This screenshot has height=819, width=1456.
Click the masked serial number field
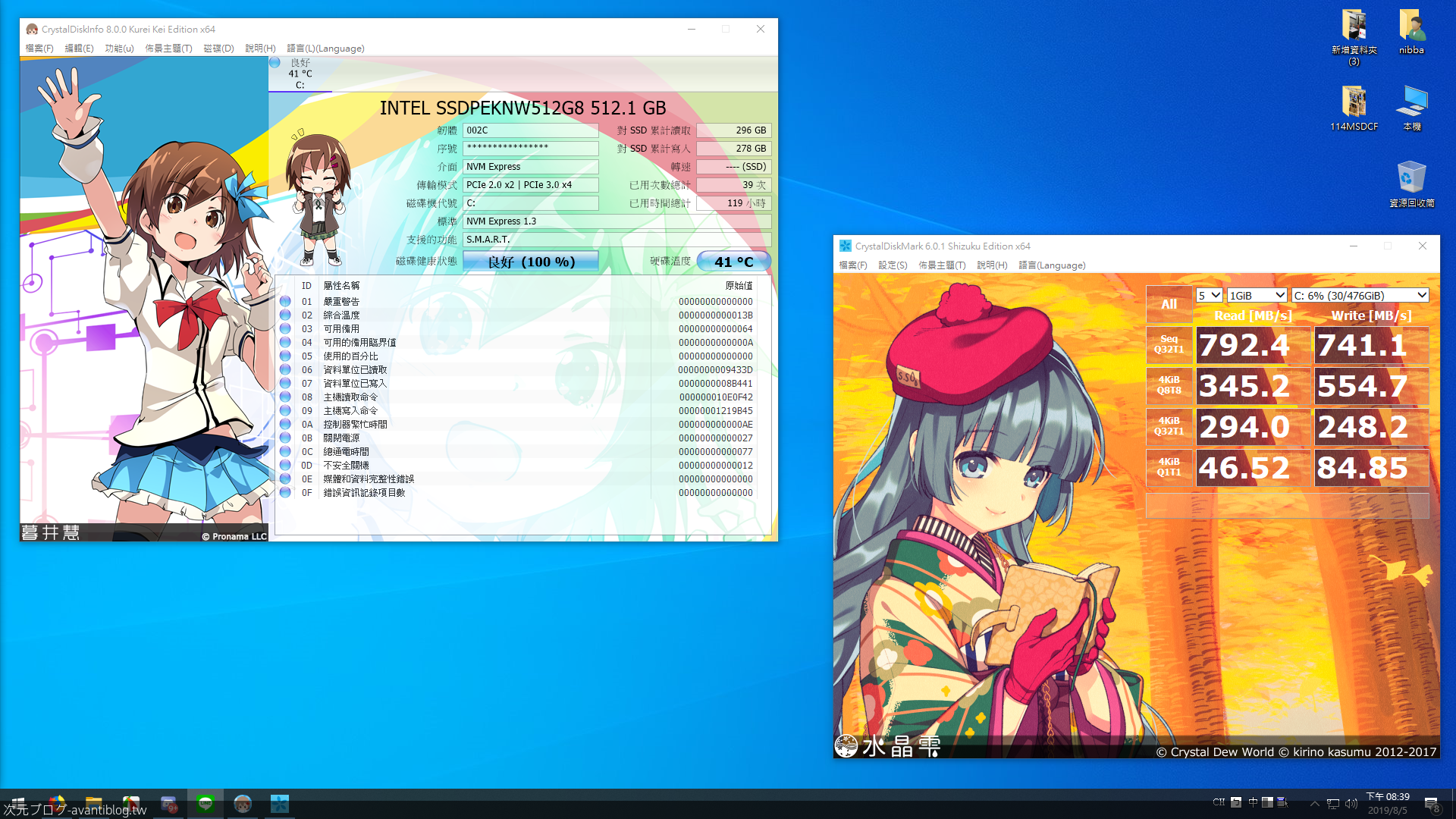click(531, 149)
